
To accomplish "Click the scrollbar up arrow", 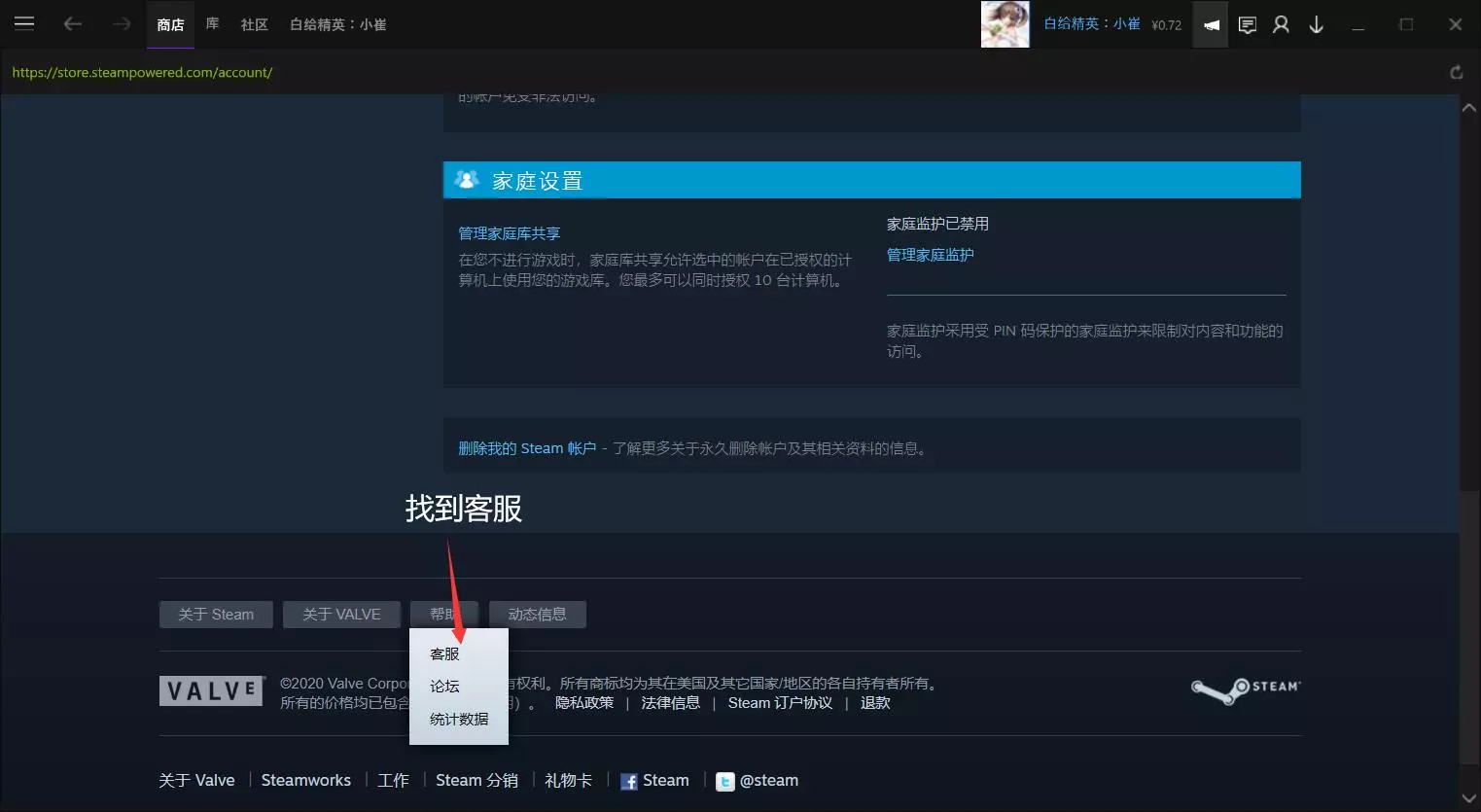I will 1469,108.
